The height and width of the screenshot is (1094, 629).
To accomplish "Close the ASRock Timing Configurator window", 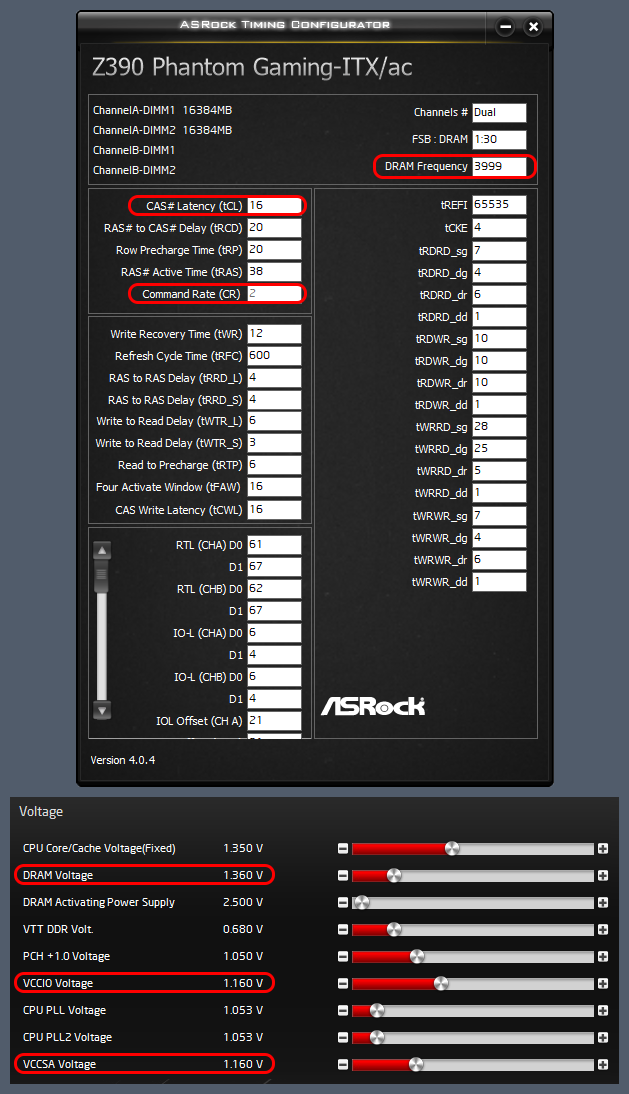I will (x=533, y=27).
